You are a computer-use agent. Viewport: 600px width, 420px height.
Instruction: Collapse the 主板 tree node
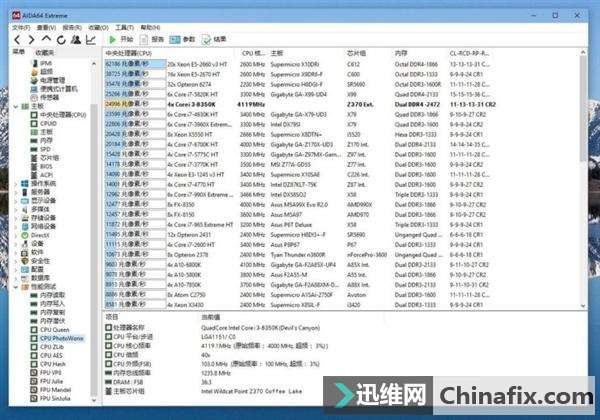[x=16, y=106]
